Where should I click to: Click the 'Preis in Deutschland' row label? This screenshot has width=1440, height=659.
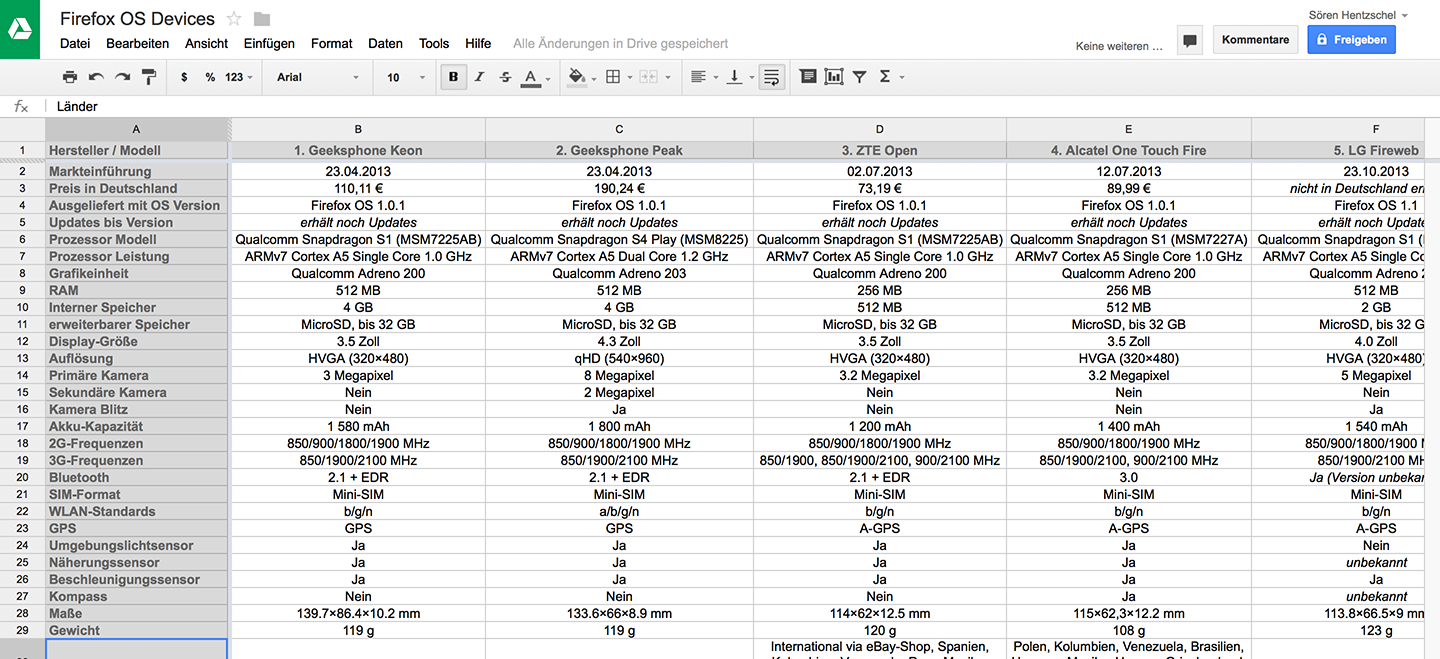[x=137, y=188]
